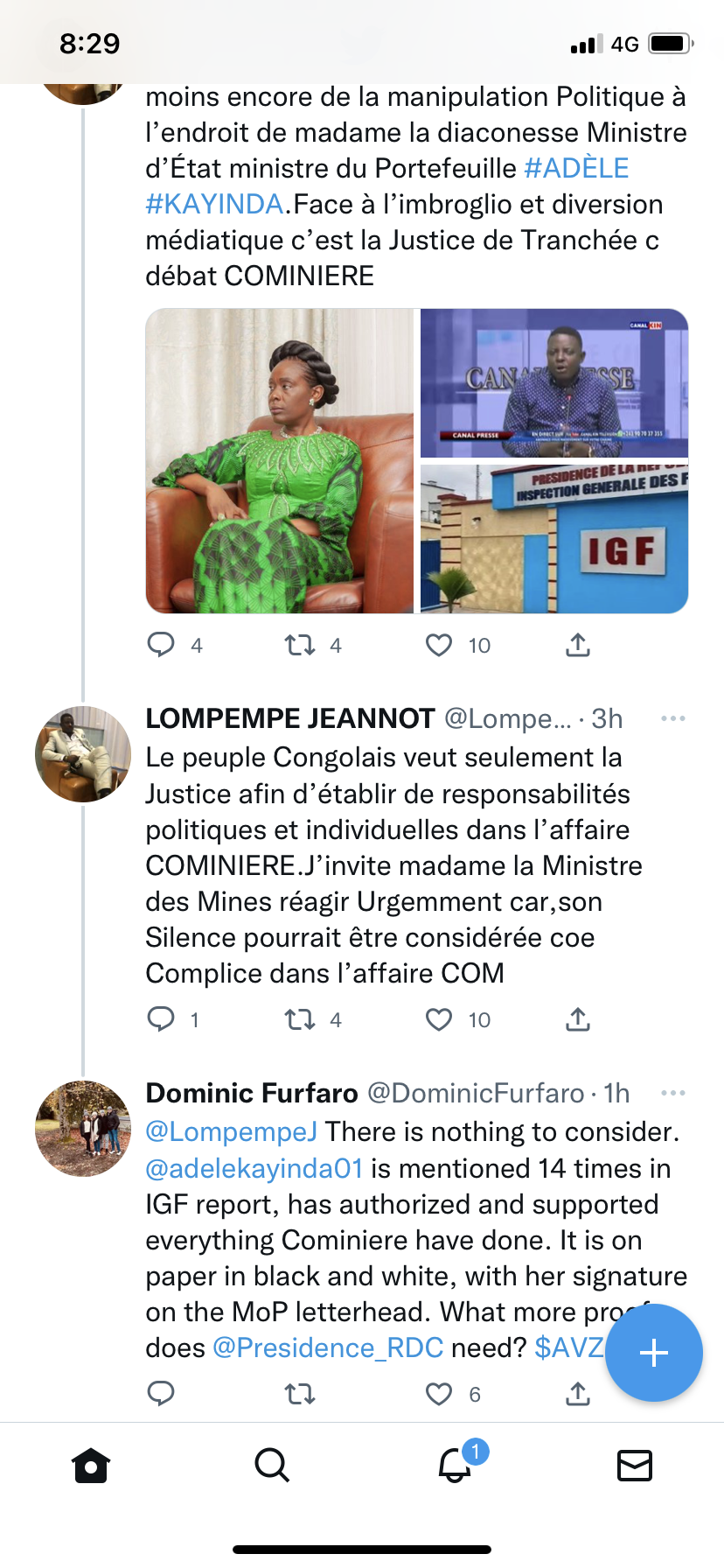This screenshot has width=724, height=1568.
Task: Reply to Dominic Furfaro's tweet
Action: coord(161,1394)
